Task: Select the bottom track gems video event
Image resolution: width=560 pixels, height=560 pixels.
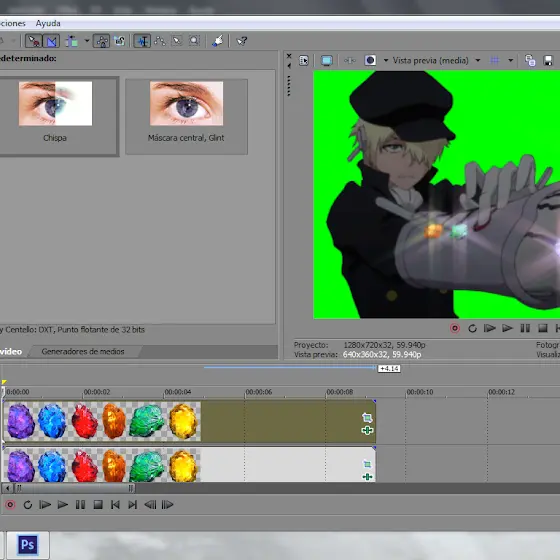Action: (189, 465)
